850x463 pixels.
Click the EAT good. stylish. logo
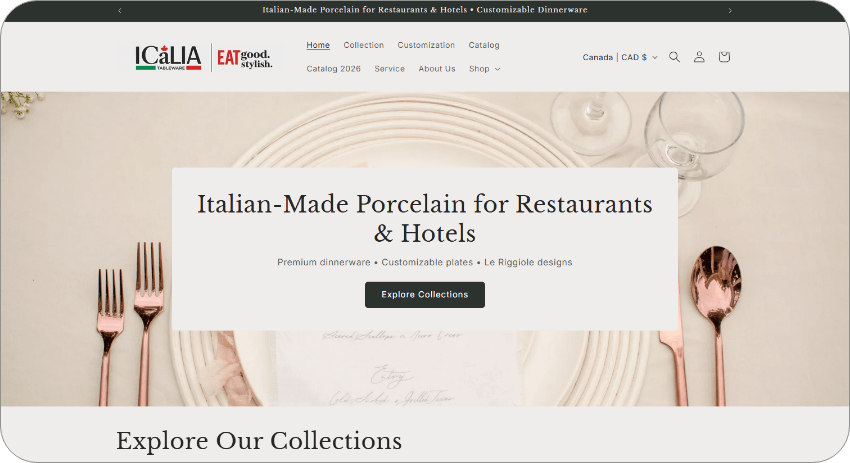(x=244, y=58)
